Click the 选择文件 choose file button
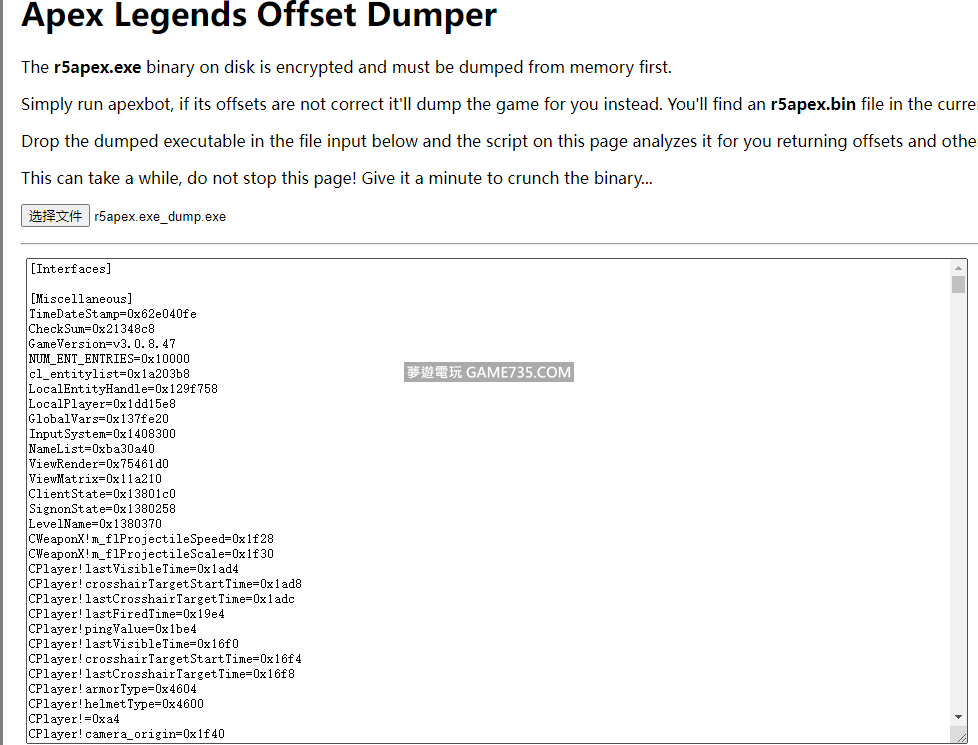Image resolution: width=978 pixels, height=745 pixels. (56, 216)
